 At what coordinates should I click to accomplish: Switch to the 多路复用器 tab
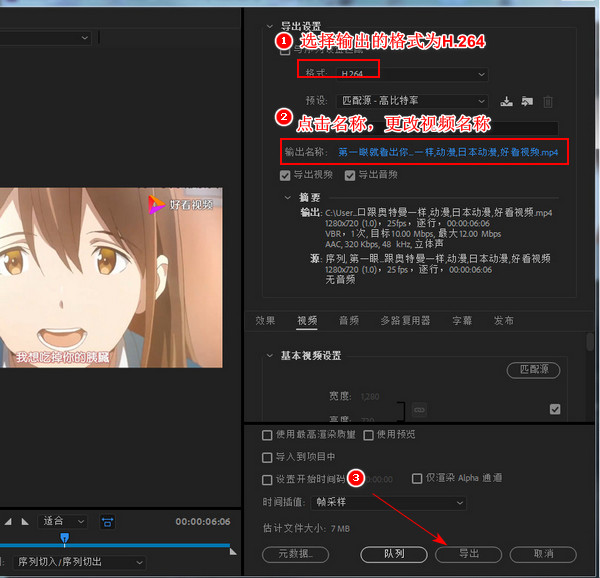[x=405, y=320]
